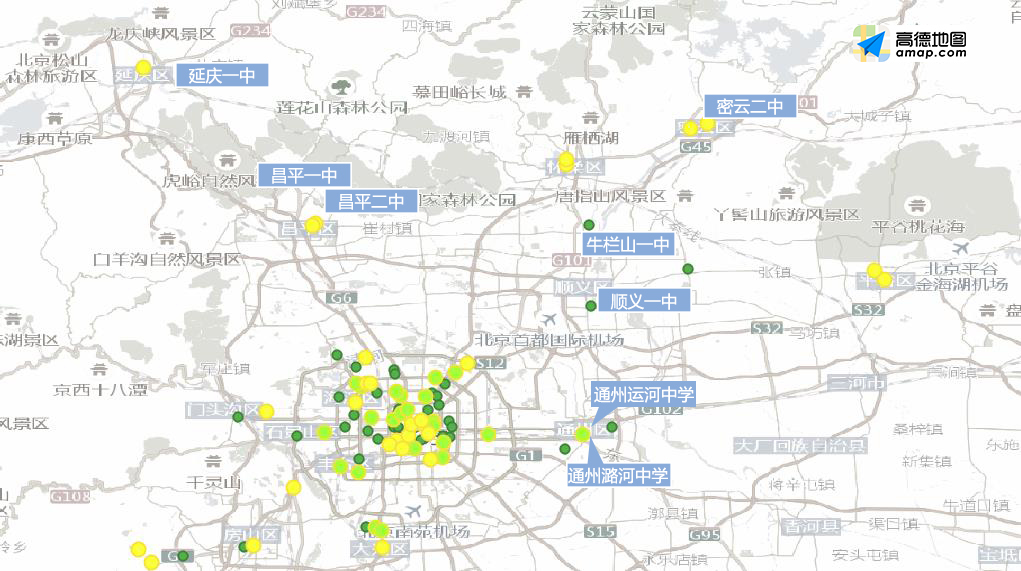
Task: Select the 通州运河中学 label
Action: pyautogui.click(x=643, y=393)
